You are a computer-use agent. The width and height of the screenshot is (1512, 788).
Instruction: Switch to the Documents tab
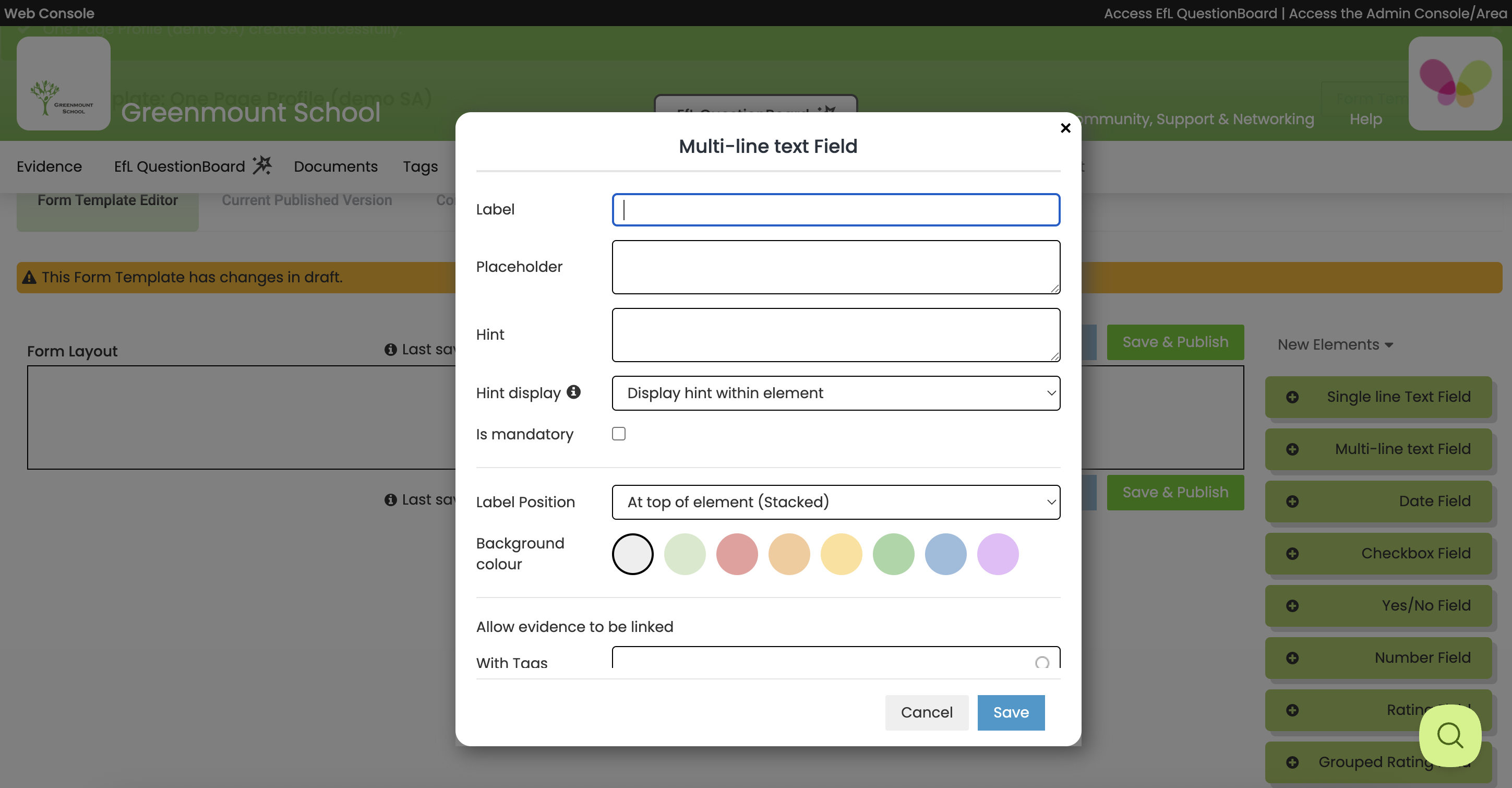click(x=335, y=166)
